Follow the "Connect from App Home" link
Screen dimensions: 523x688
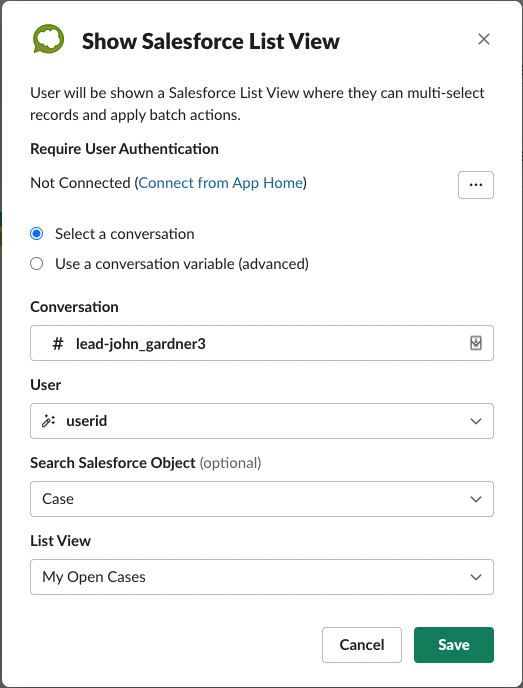tap(221, 183)
